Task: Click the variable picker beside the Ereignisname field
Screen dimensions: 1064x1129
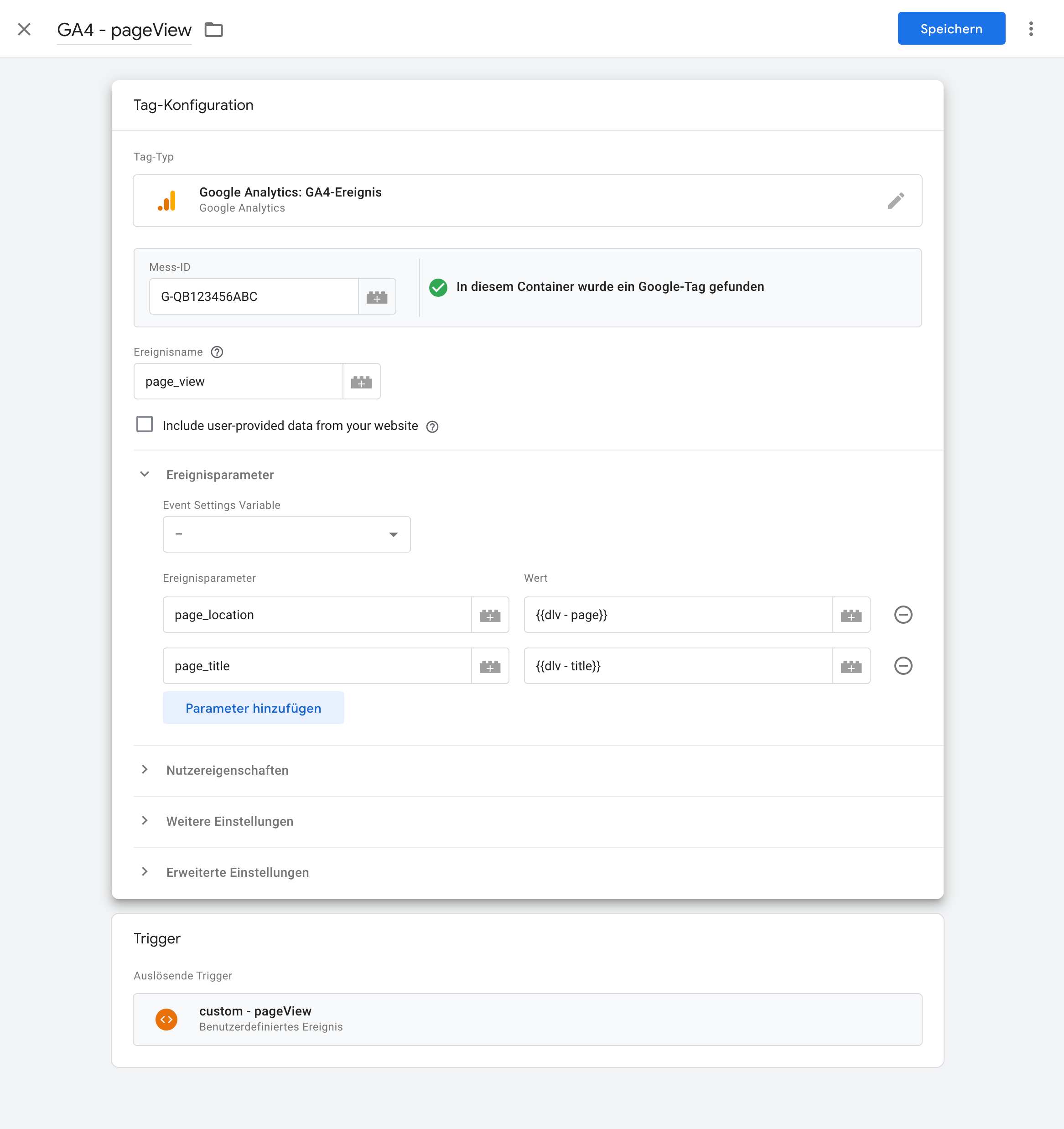Action: (x=361, y=382)
